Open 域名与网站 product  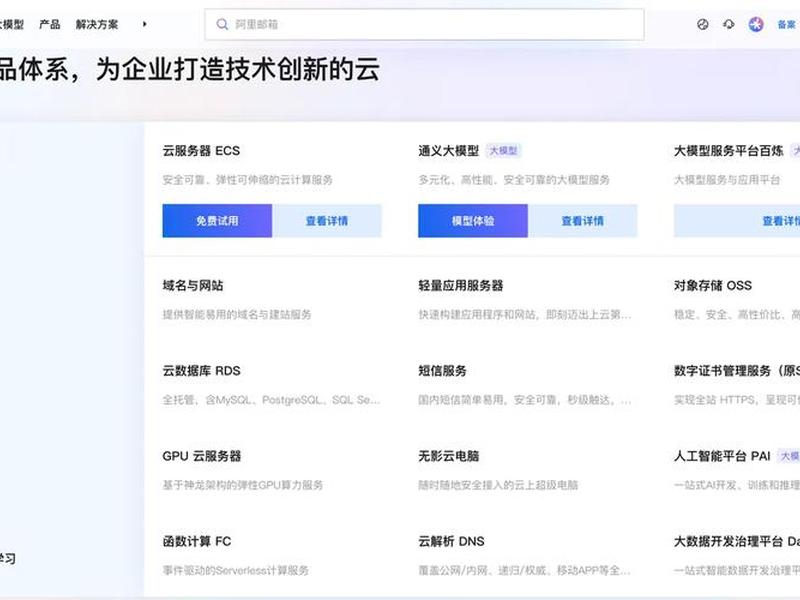click(x=193, y=286)
